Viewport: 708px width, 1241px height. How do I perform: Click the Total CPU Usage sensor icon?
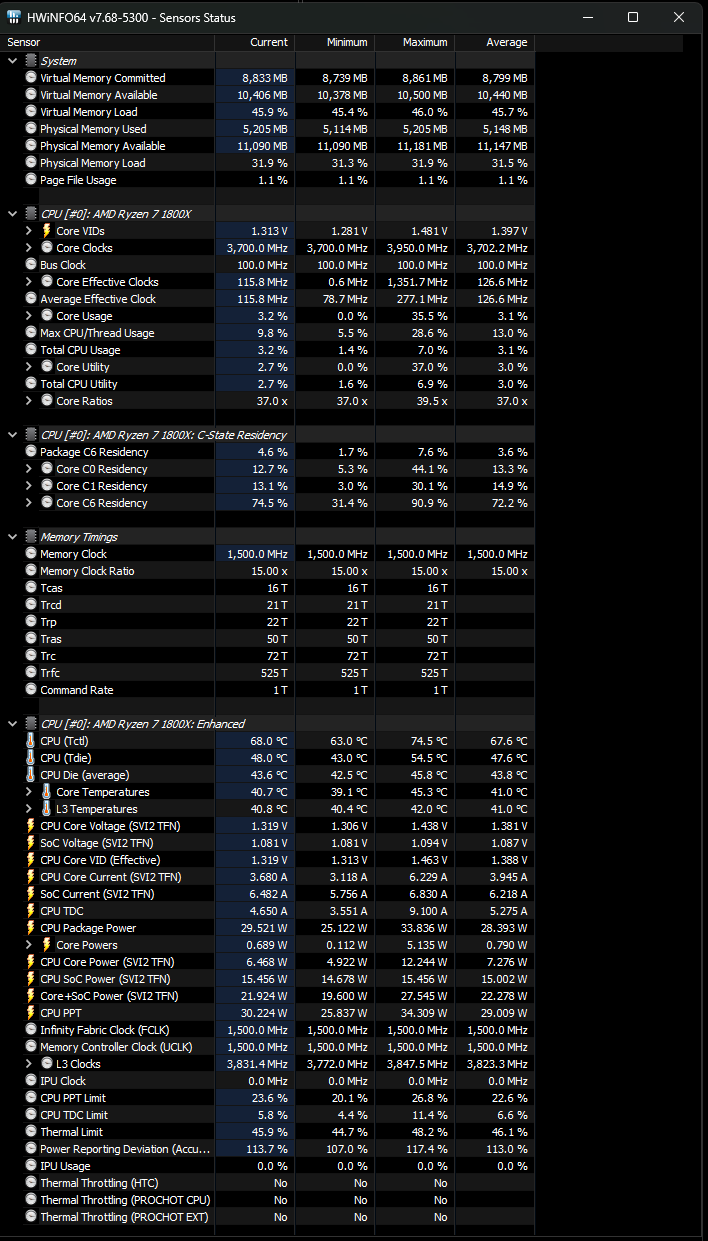31,350
